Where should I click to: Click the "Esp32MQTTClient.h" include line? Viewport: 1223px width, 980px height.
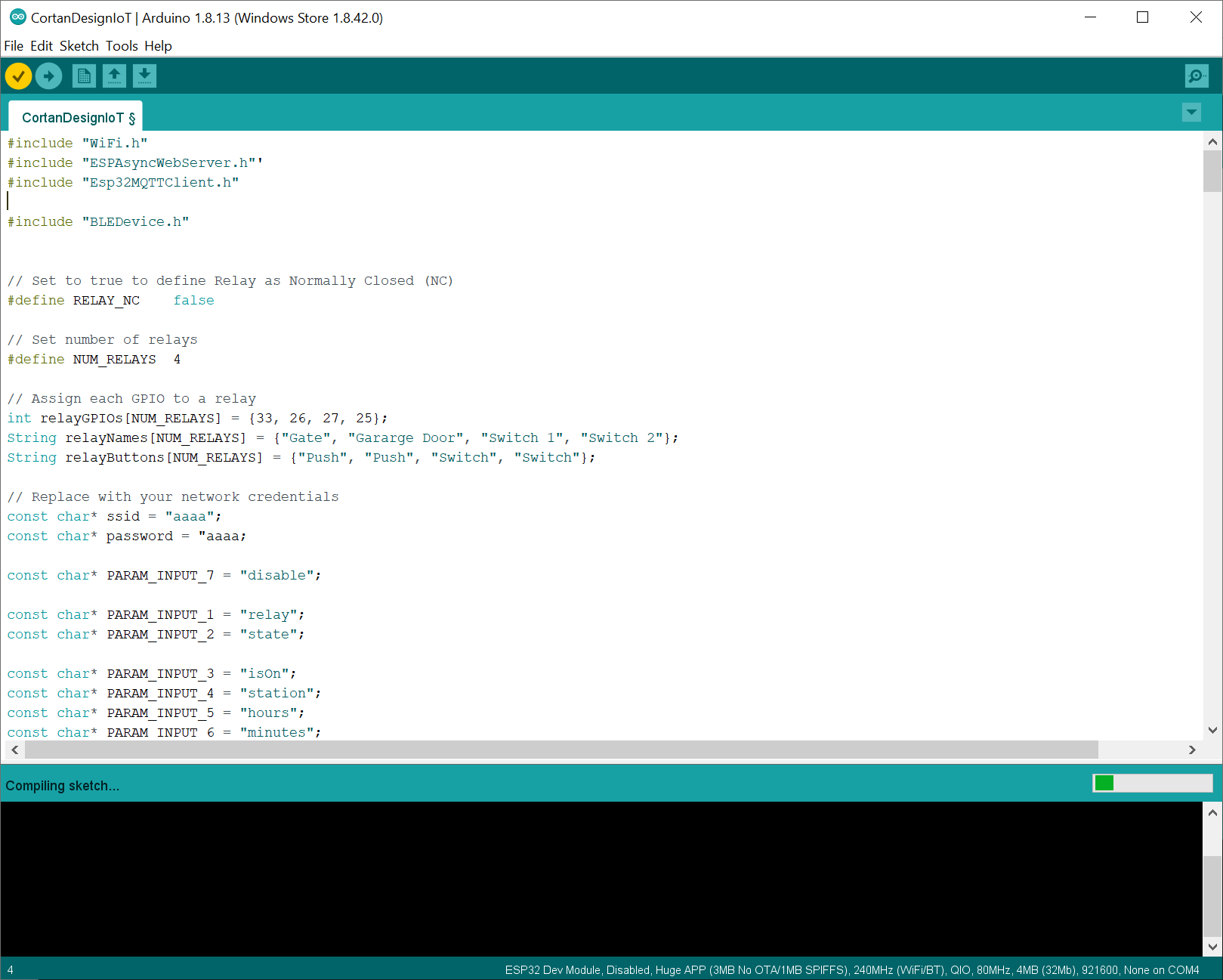coord(123,182)
